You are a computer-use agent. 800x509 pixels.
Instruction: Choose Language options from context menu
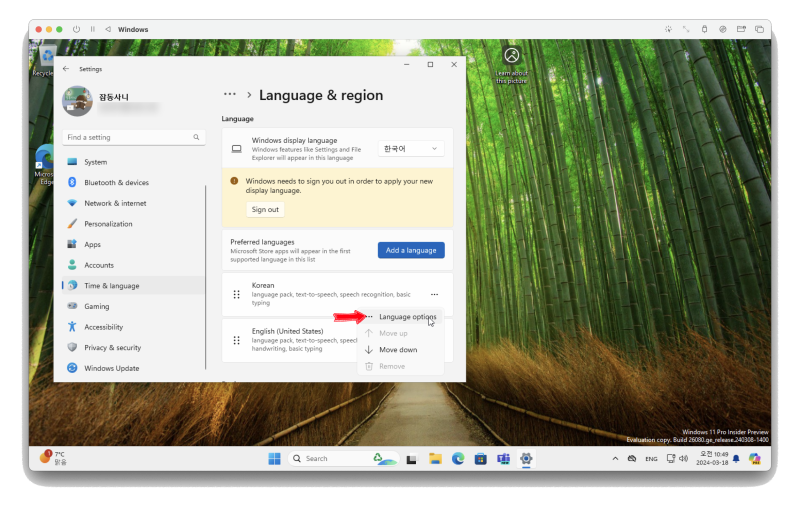tap(401, 317)
